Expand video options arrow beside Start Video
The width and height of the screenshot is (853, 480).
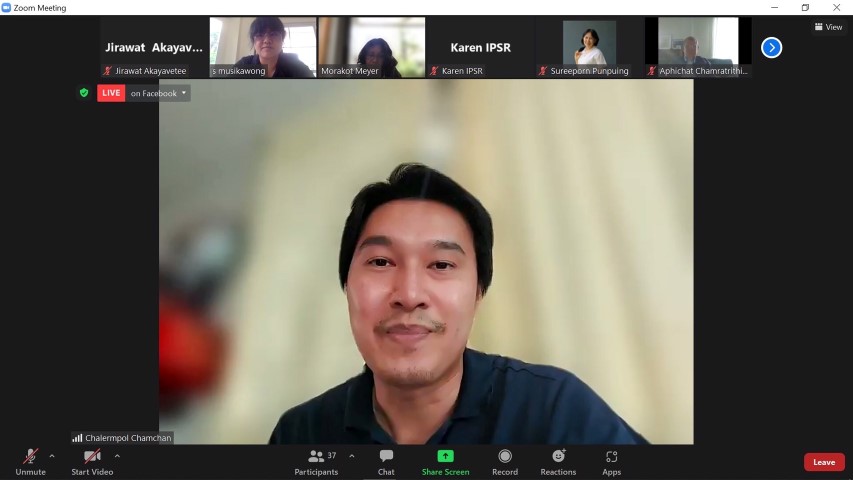[x=117, y=456]
